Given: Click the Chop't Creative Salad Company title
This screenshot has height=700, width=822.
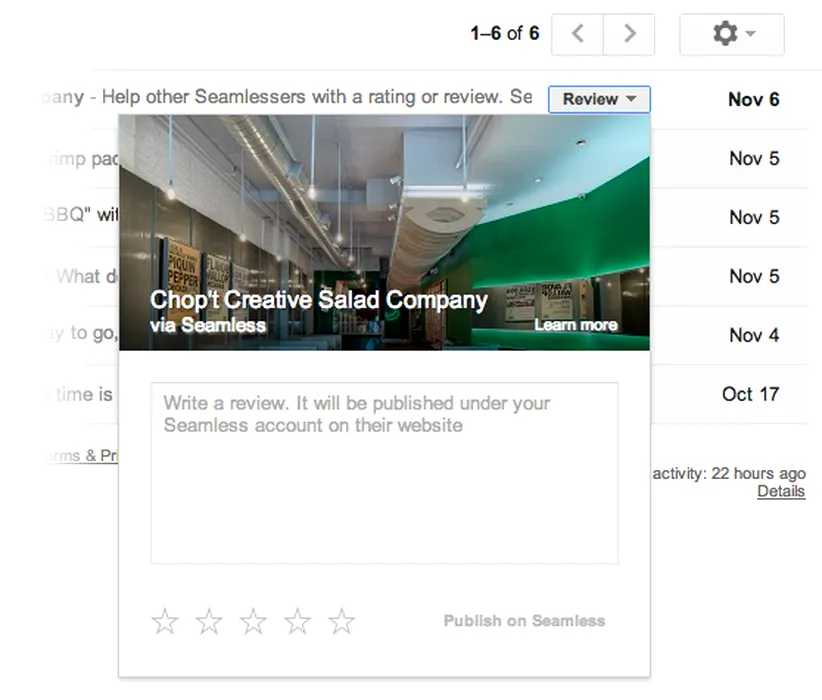Looking at the screenshot, I should click(x=318, y=300).
